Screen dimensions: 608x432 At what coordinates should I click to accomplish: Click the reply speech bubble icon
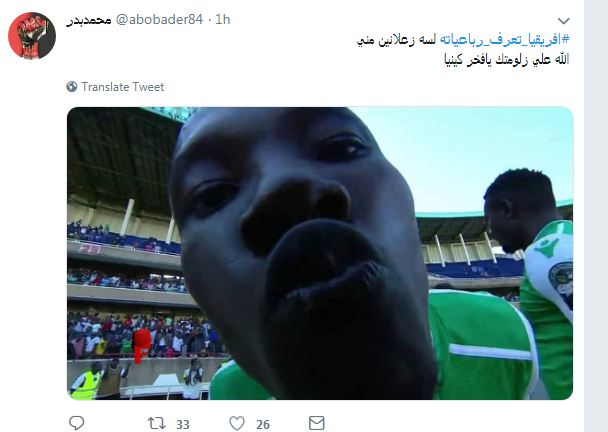click(76, 423)
